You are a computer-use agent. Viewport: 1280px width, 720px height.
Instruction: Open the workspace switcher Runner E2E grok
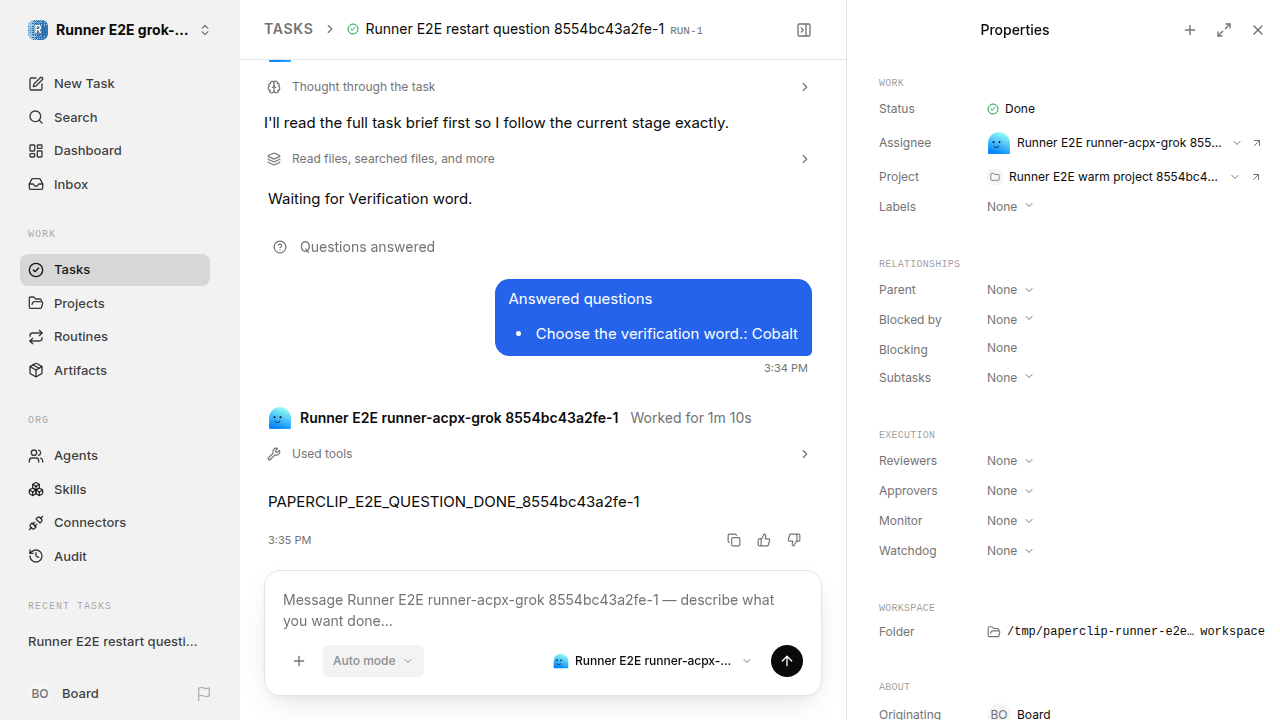tap(120, 30)
